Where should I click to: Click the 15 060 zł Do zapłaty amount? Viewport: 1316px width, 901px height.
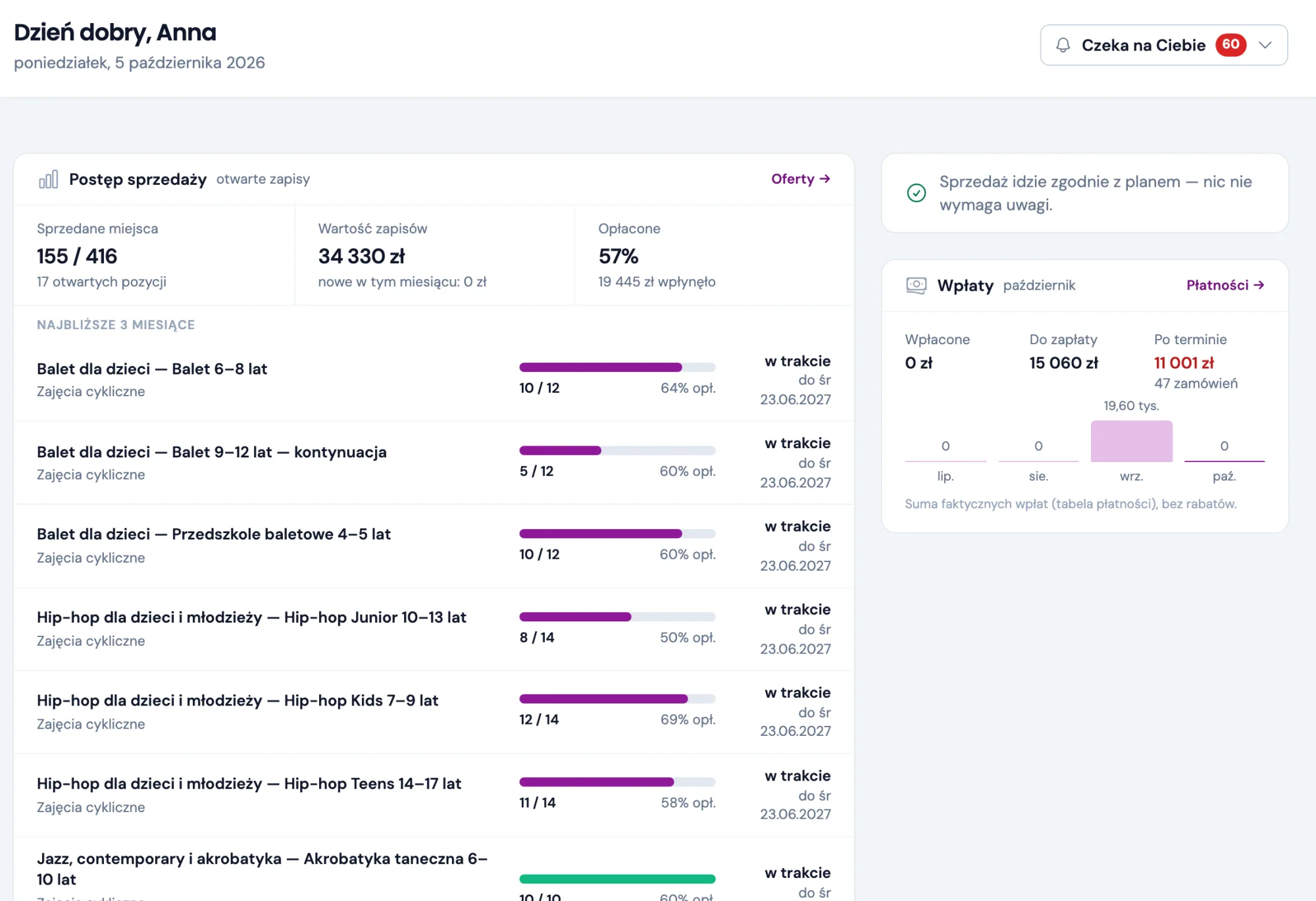[x=1063, y=363]
